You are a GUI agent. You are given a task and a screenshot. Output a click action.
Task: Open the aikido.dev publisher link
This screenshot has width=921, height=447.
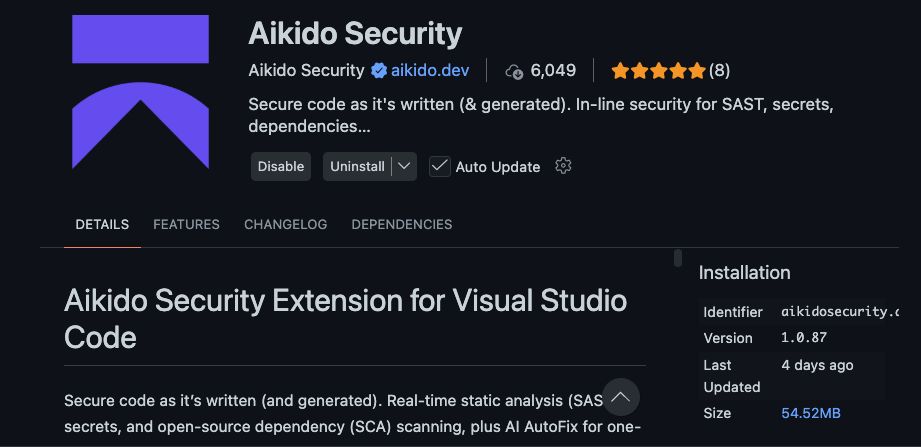point(431,70)
